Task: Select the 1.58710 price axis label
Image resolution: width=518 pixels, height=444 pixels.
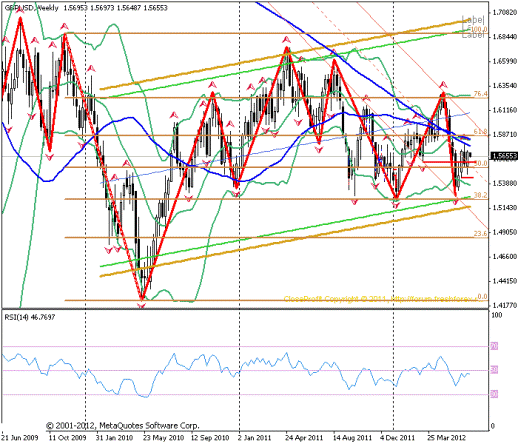Action: [x=505, y=134]
